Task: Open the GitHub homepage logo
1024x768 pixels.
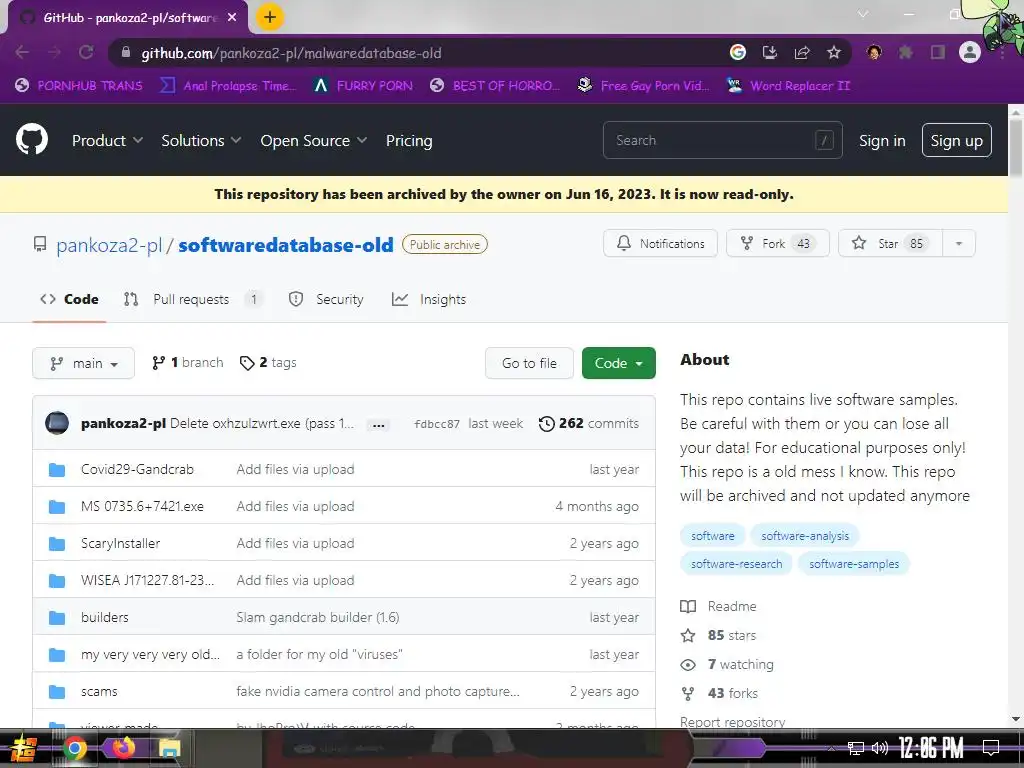Action: [x=31, y=139]
